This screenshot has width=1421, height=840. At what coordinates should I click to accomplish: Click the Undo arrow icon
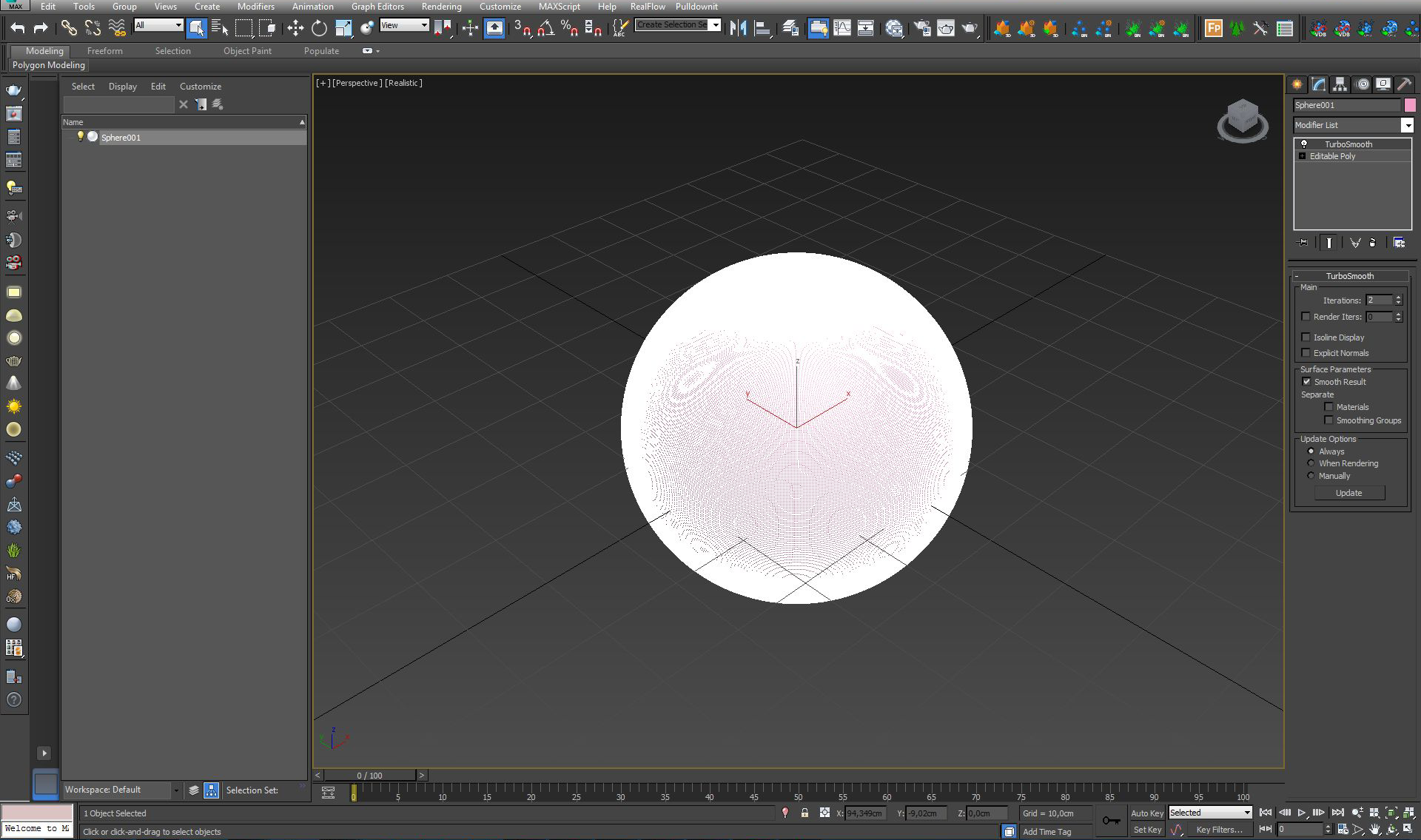pos(18,28)
